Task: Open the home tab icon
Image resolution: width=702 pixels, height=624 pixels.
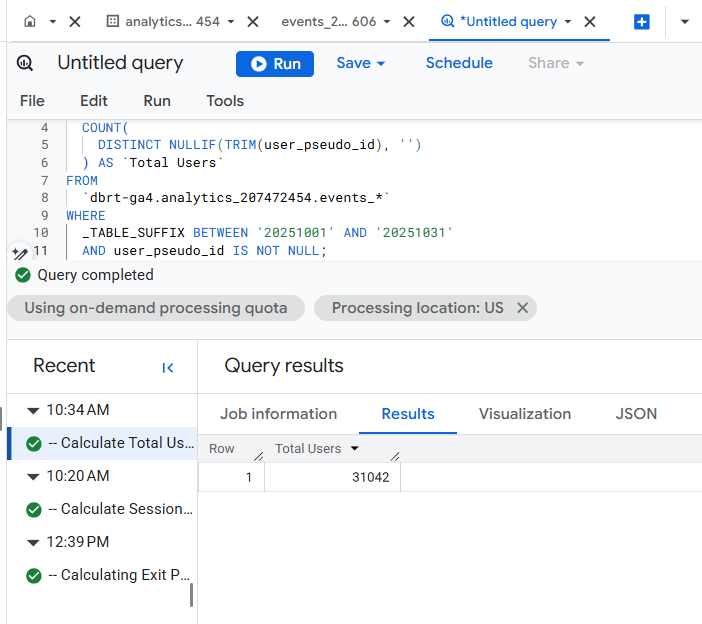Action: 30,21
